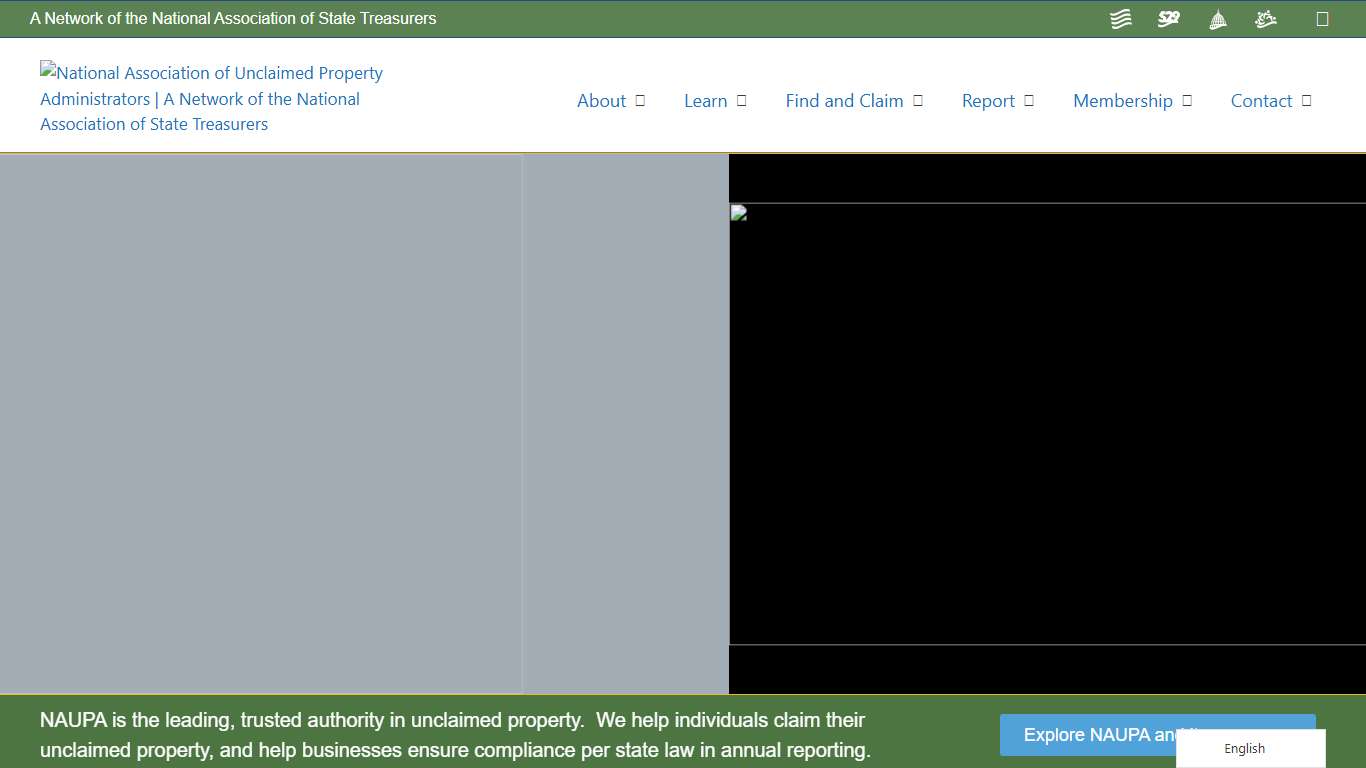This screenshot has height=768, width=1366.
Task: Select the waves NAST network icon
Action: [1120, 18]
